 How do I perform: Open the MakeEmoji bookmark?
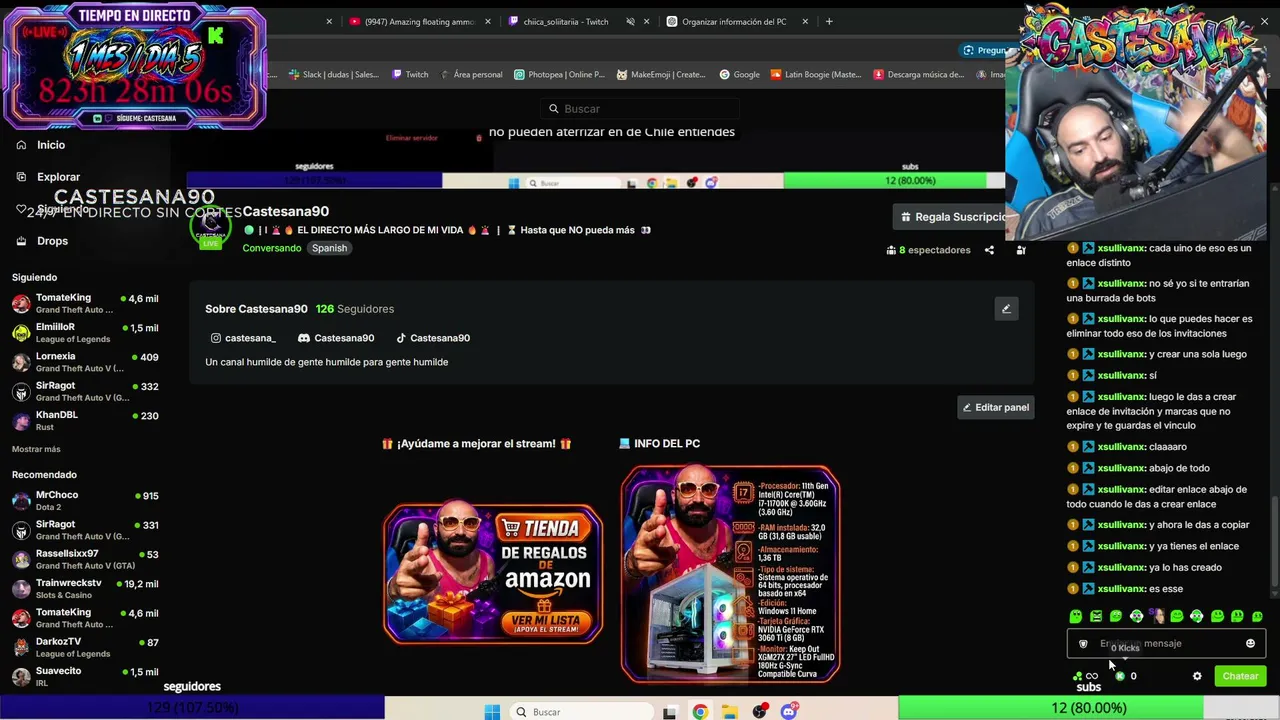661,74
